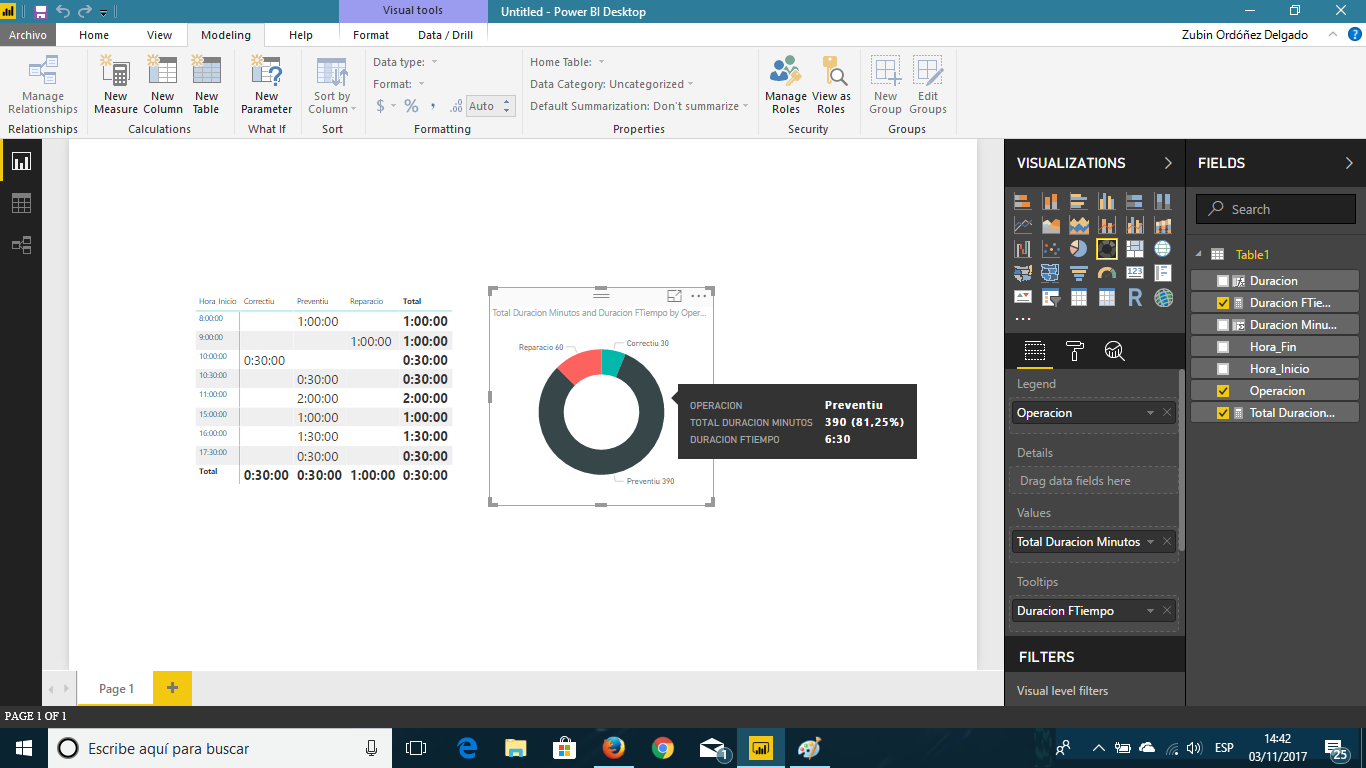Uncheck the Operacion field
Screen dimensions: 1366x768
(x=1223, y=391)
